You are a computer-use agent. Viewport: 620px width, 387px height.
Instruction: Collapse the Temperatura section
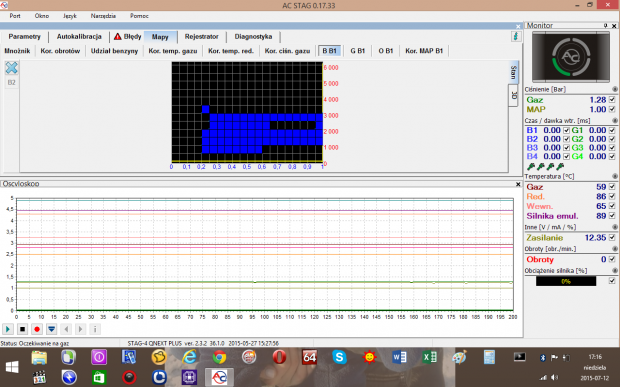point(615,176)
